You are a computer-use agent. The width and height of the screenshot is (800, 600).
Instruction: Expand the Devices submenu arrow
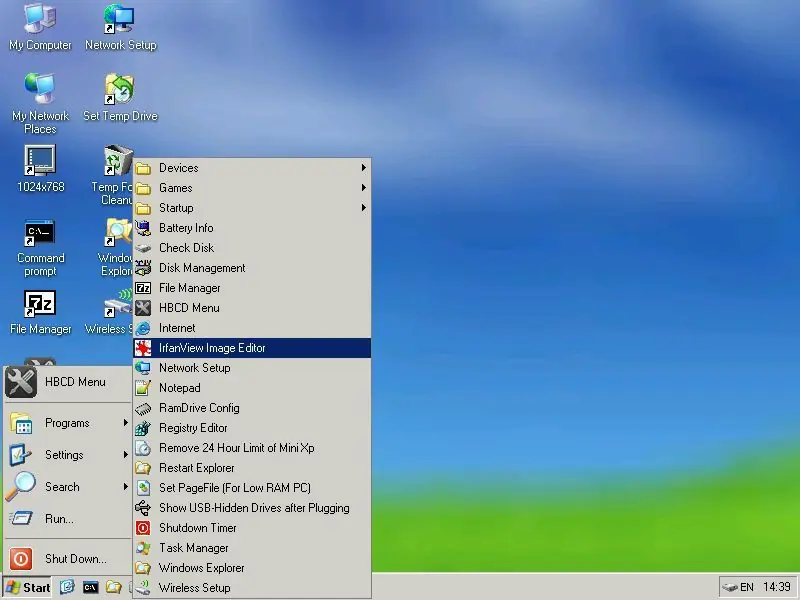click(x=363, y=167)
